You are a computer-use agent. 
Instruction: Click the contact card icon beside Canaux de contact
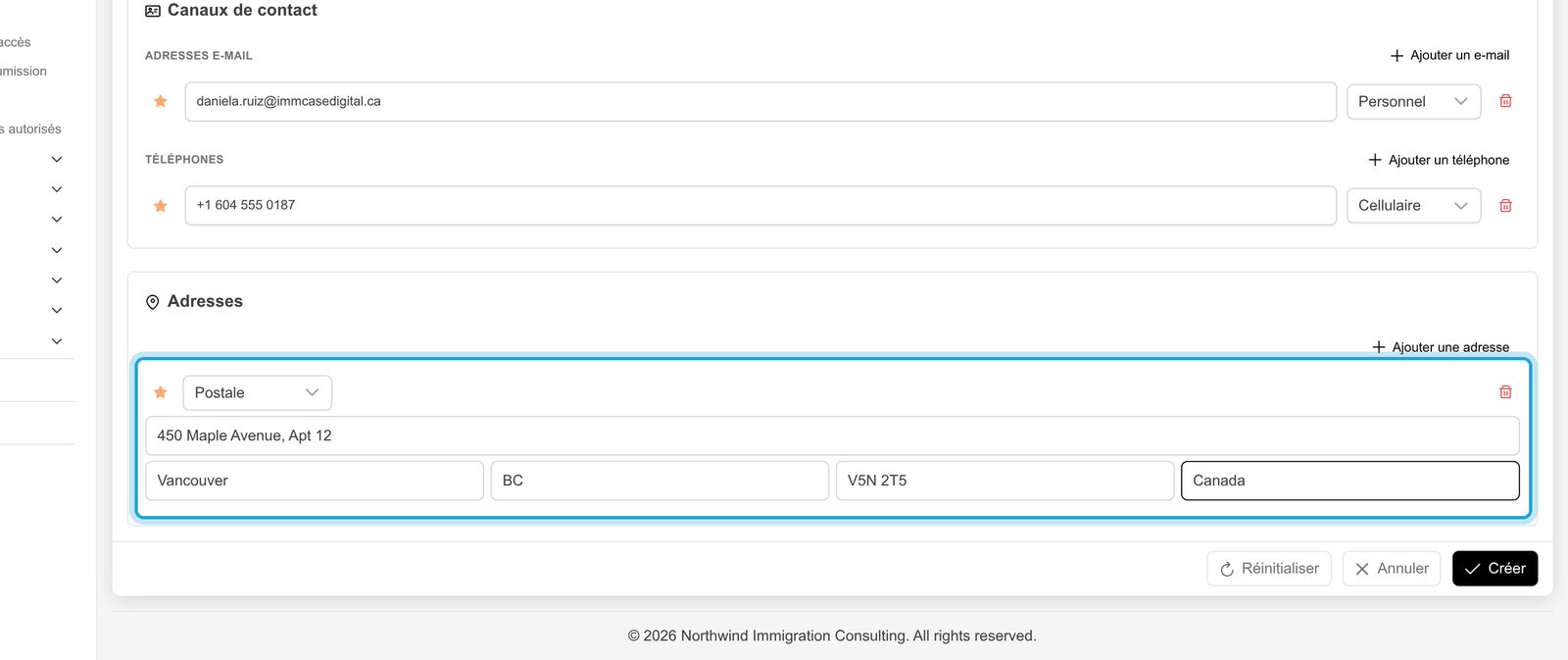click(153, 11)
